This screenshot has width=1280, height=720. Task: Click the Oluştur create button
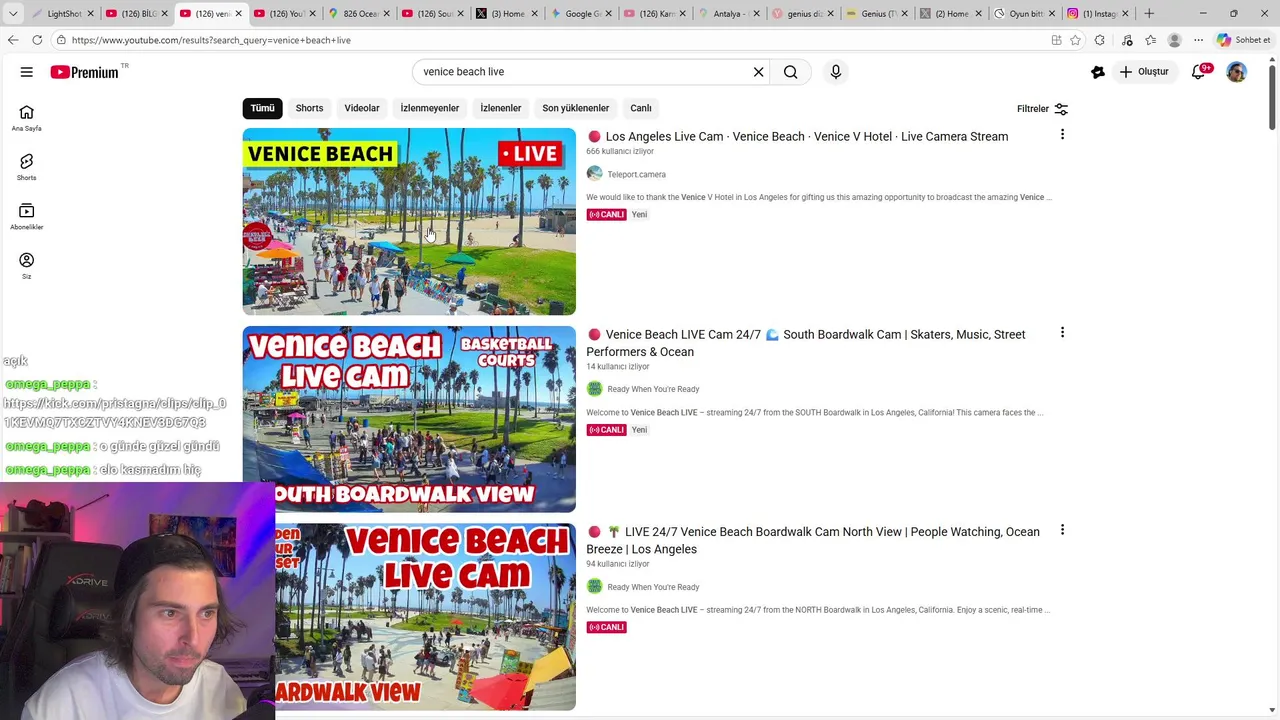click(1144, 72)
